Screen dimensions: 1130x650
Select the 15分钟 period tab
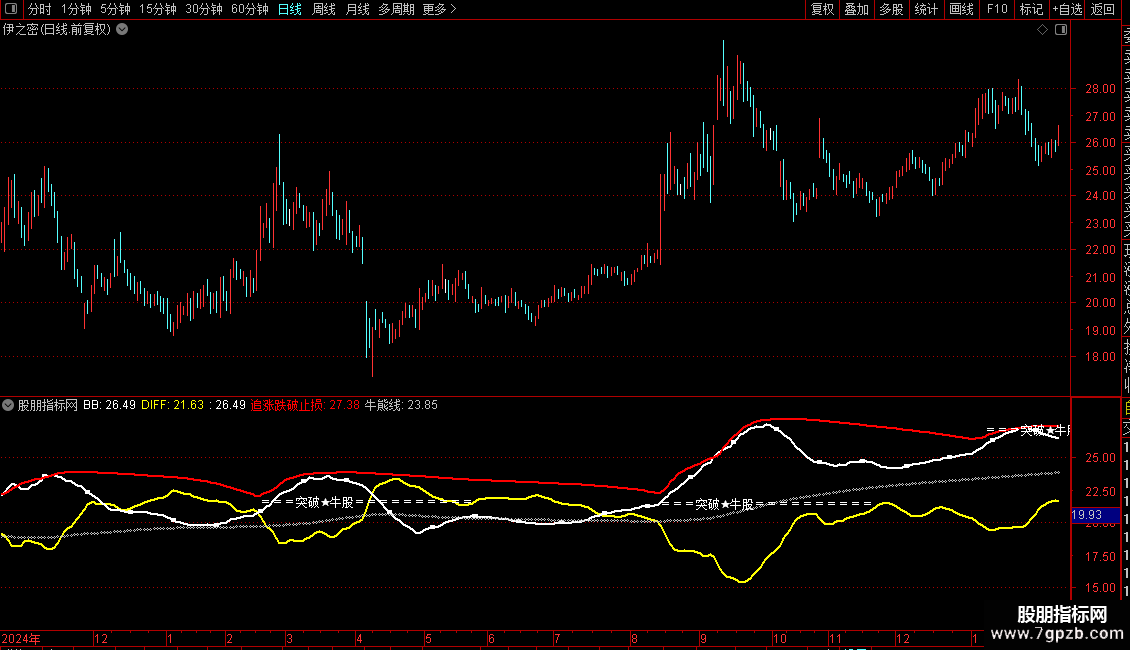[158, 9]
